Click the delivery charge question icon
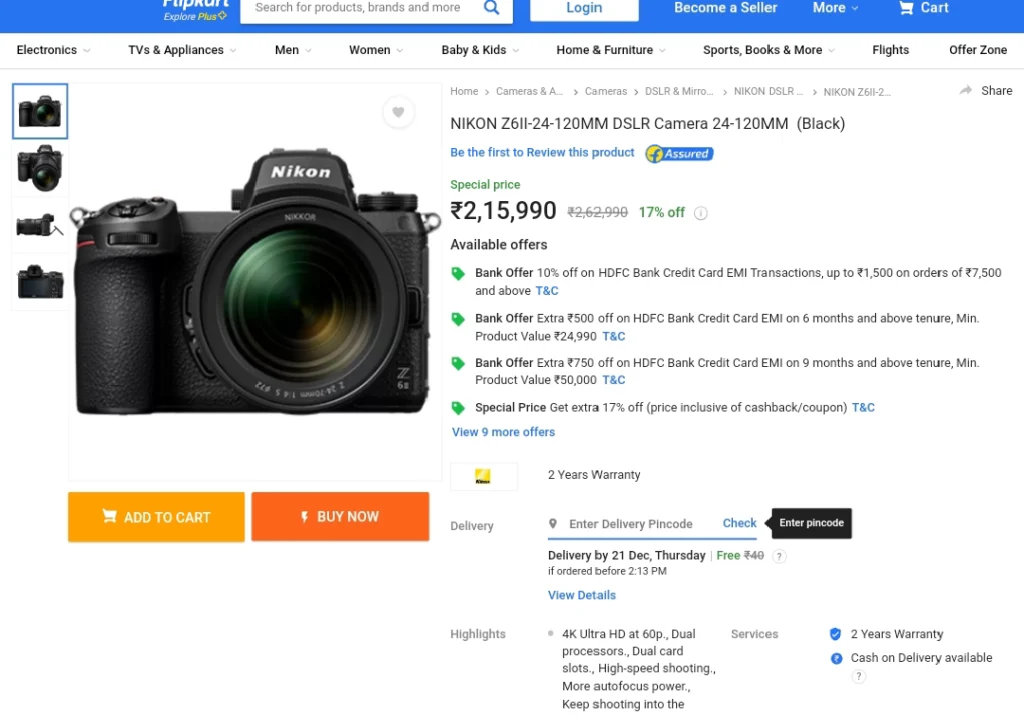 coord(779,556)
